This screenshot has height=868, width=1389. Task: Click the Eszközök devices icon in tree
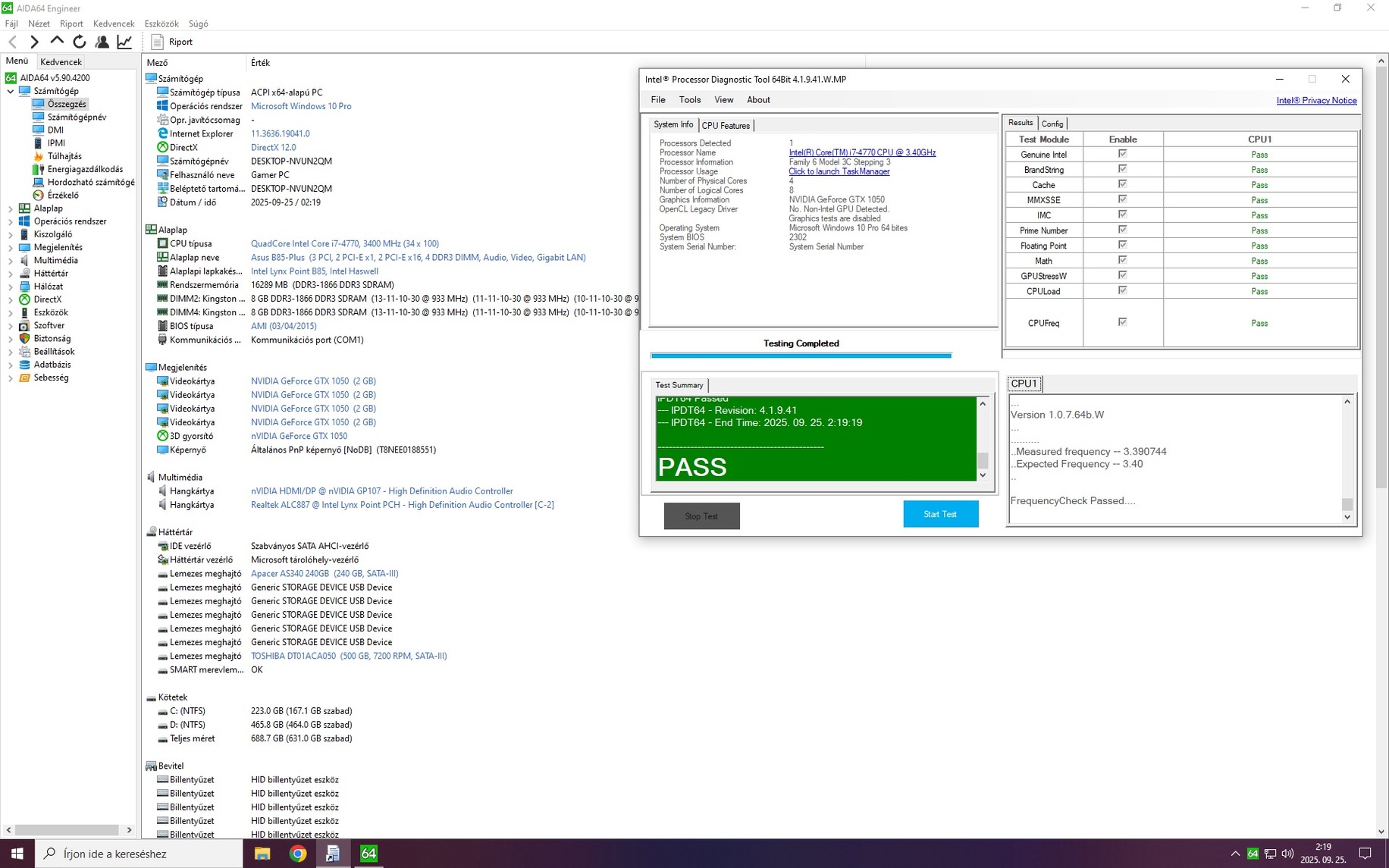click(x=24, y=312)
